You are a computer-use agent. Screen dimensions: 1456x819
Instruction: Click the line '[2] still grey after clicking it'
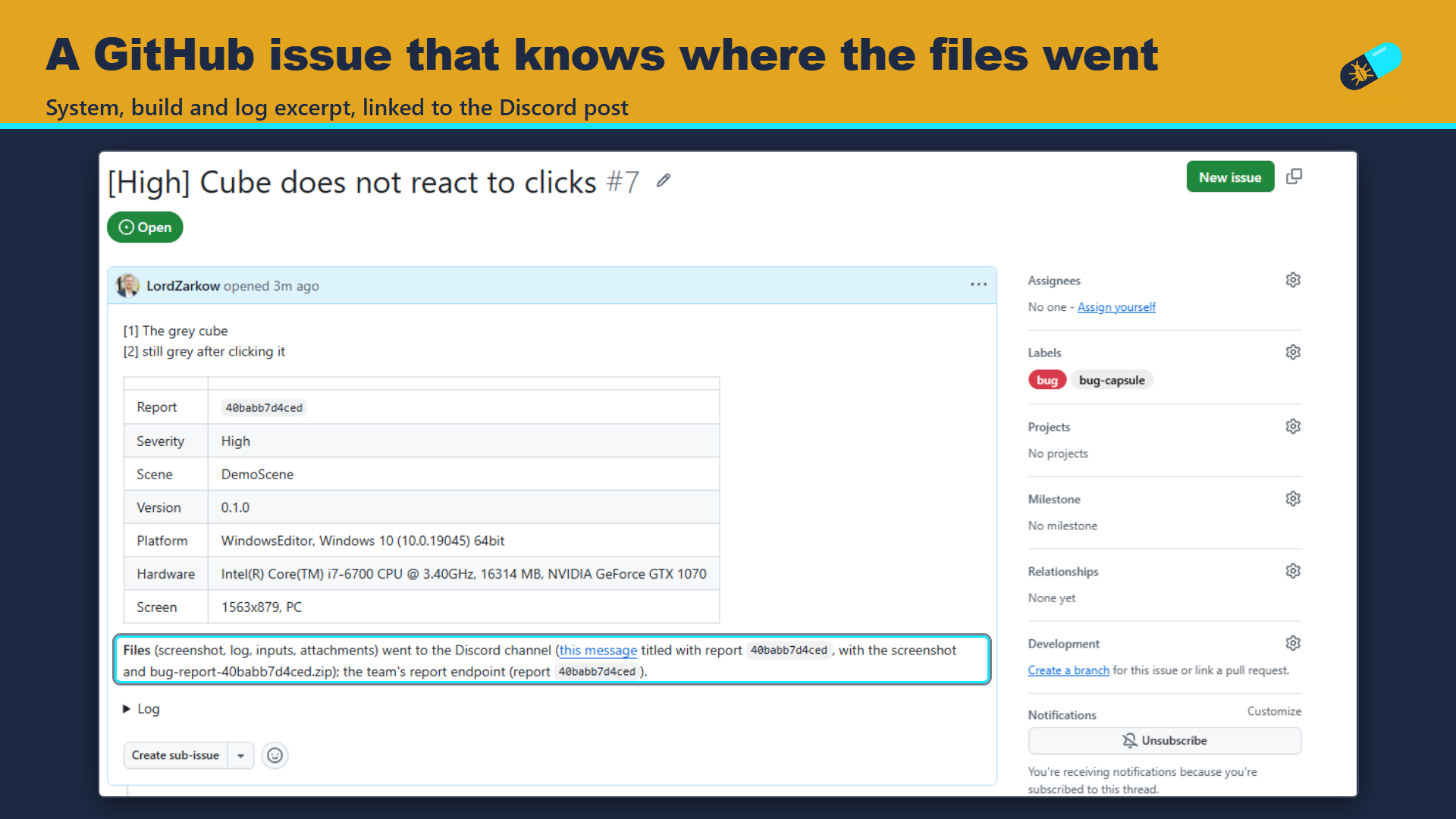pyautogui.click(x=204, y=352)
